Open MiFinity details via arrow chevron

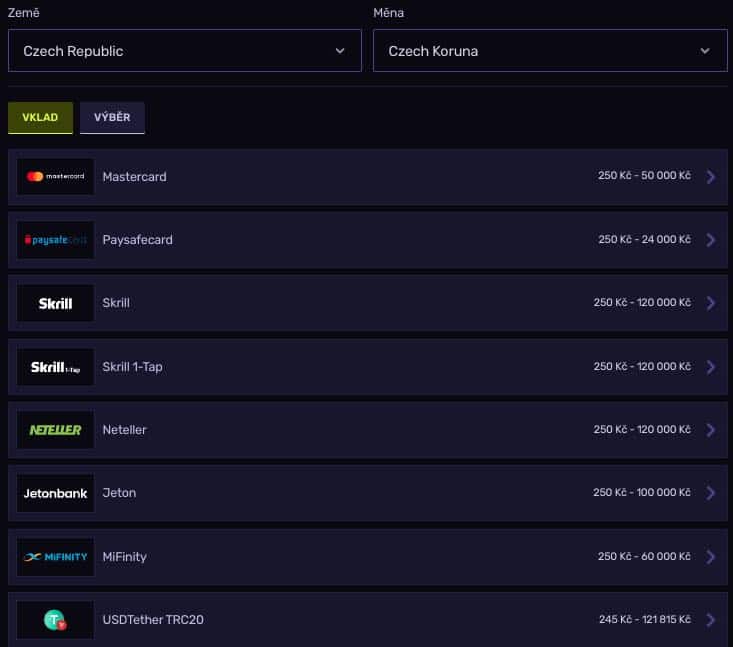711,557
